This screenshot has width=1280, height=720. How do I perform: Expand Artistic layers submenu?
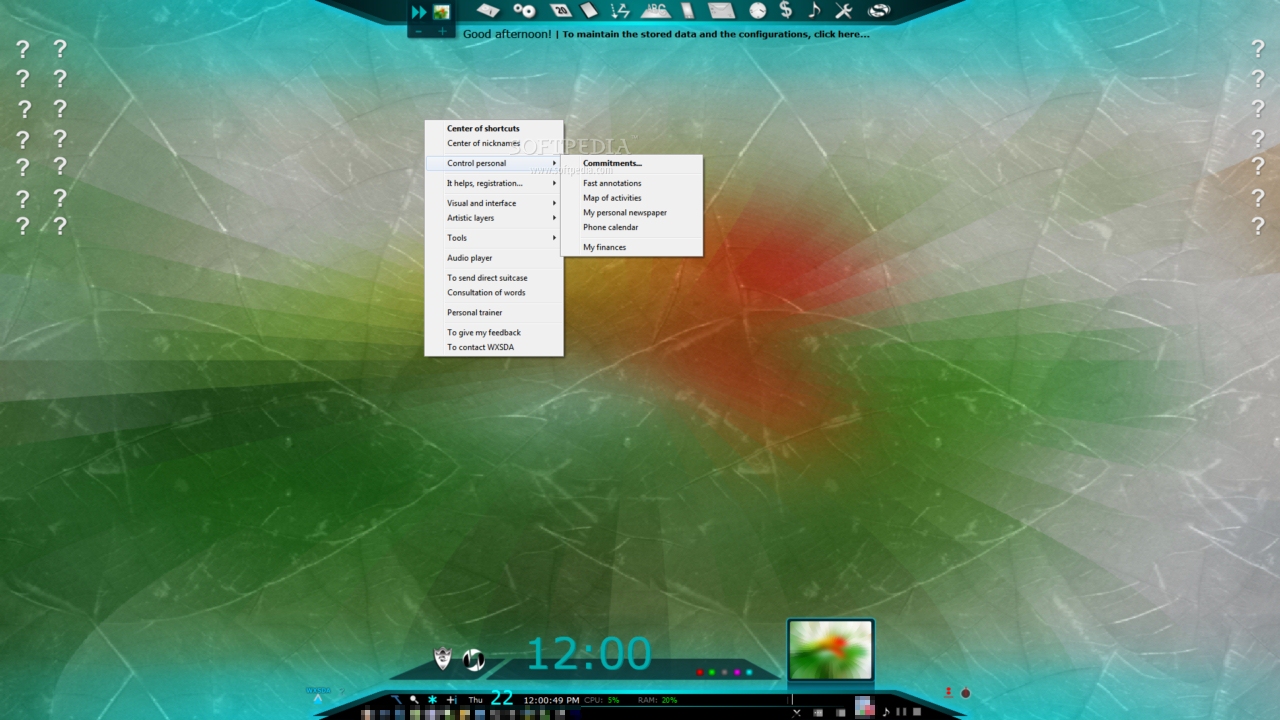tap(494, 218)
